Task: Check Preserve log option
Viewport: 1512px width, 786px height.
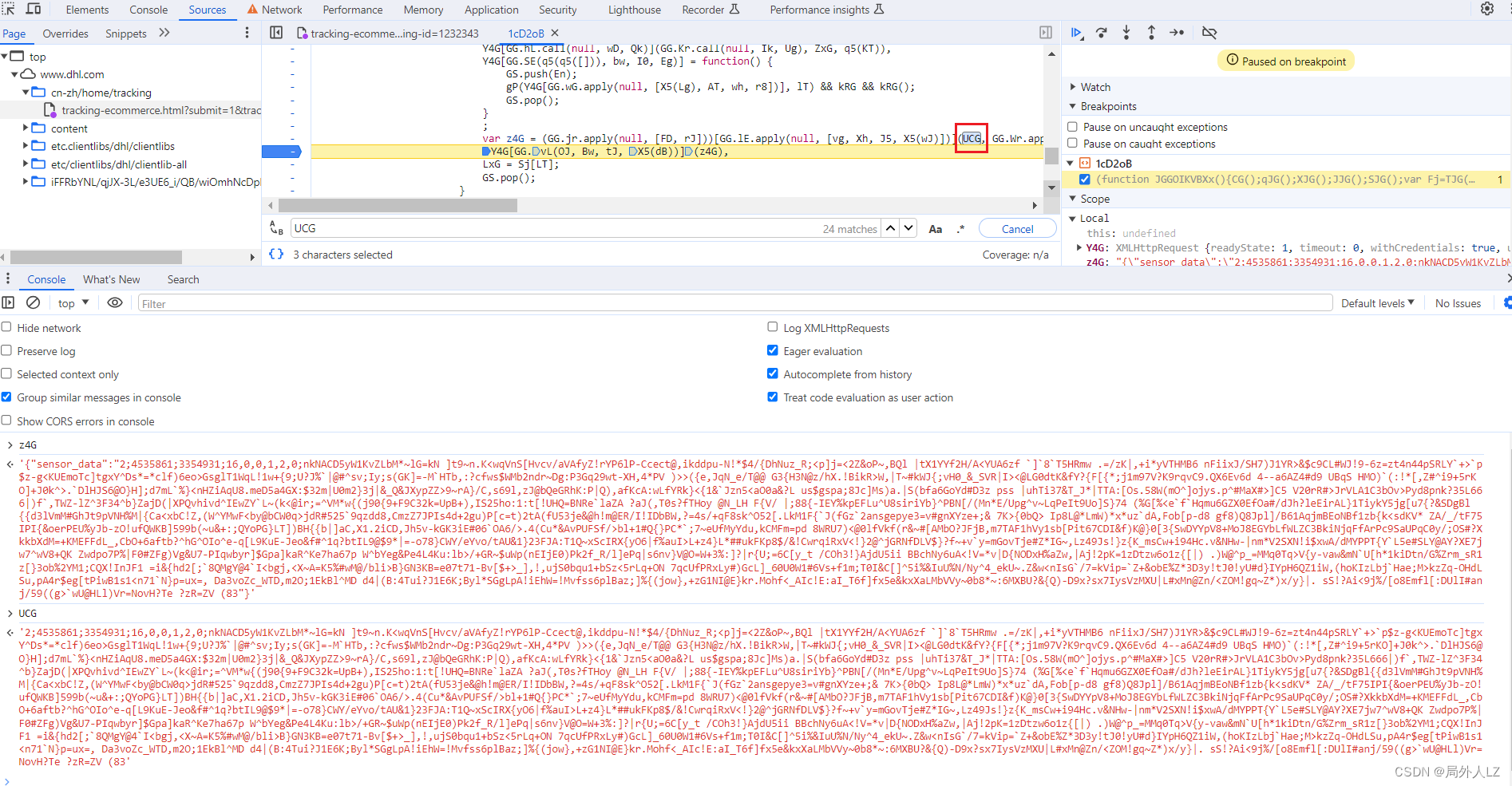Action: point(6,350)
